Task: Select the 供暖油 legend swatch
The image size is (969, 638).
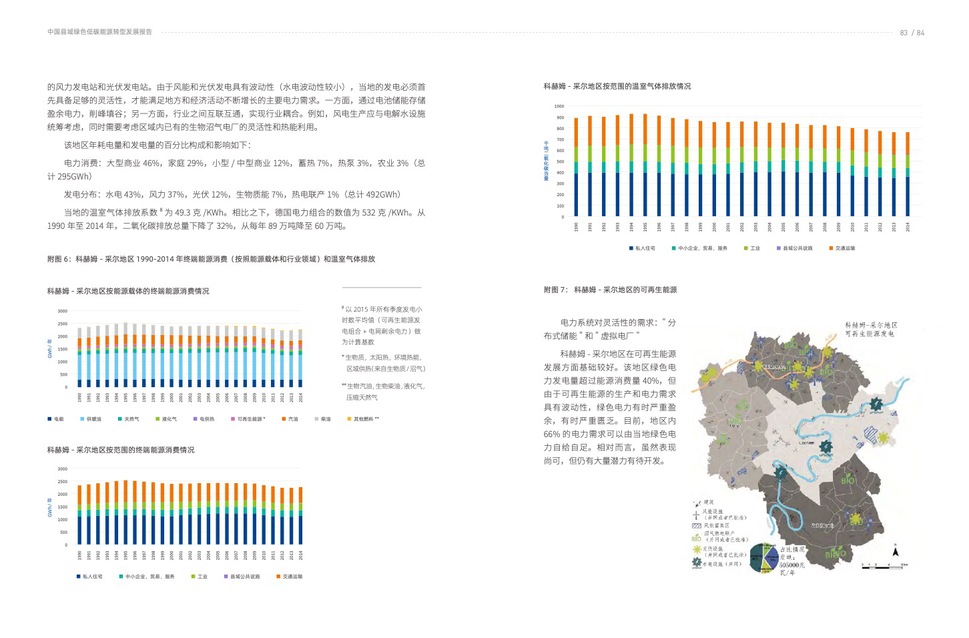Action: point(82,419)
